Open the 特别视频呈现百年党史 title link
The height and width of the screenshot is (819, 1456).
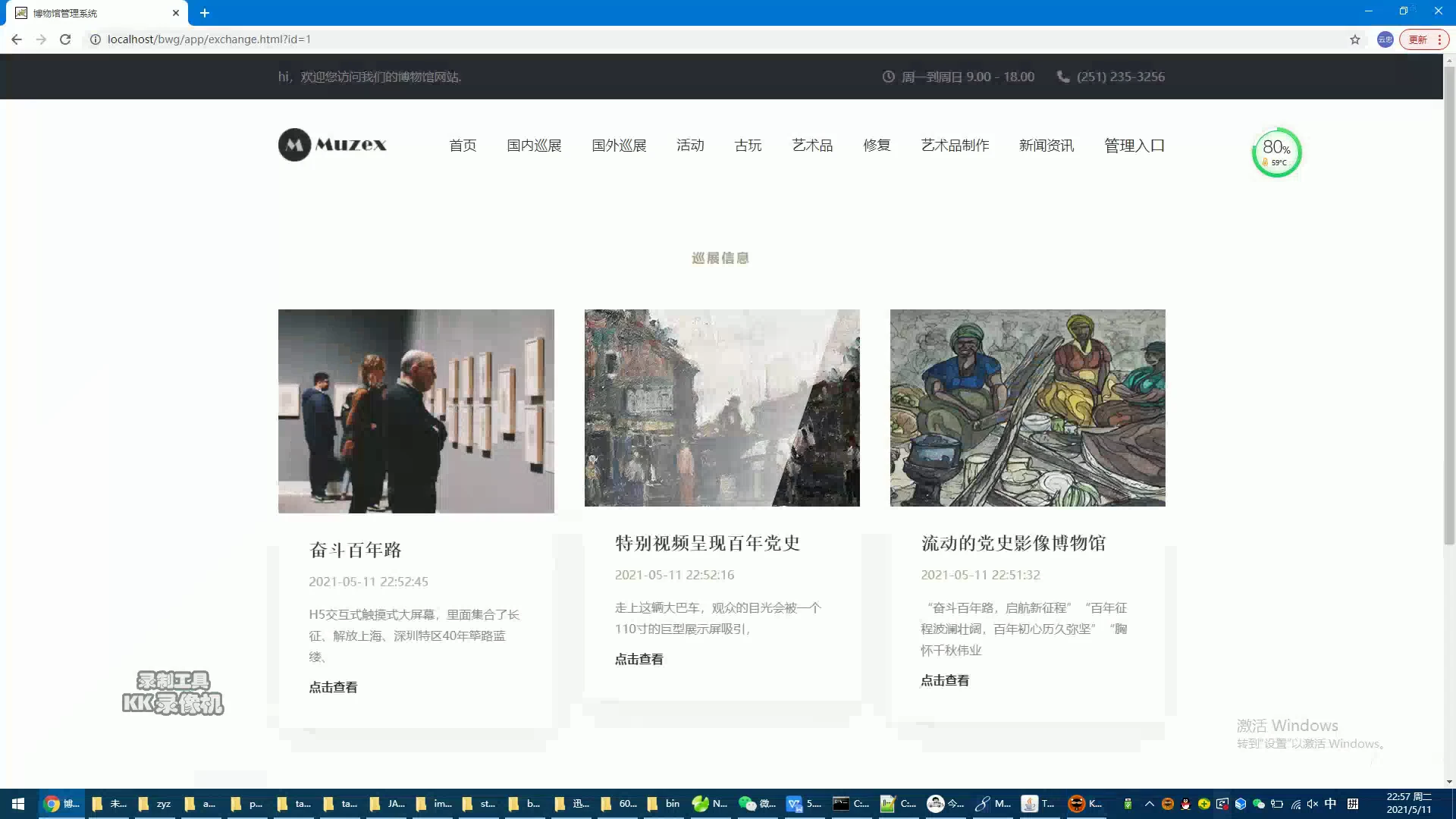pos(707,543)
